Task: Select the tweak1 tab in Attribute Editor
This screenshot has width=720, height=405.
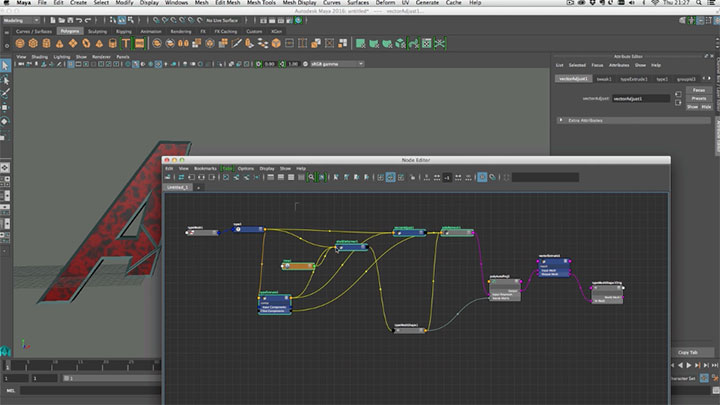Action: (x=604, y=79)
